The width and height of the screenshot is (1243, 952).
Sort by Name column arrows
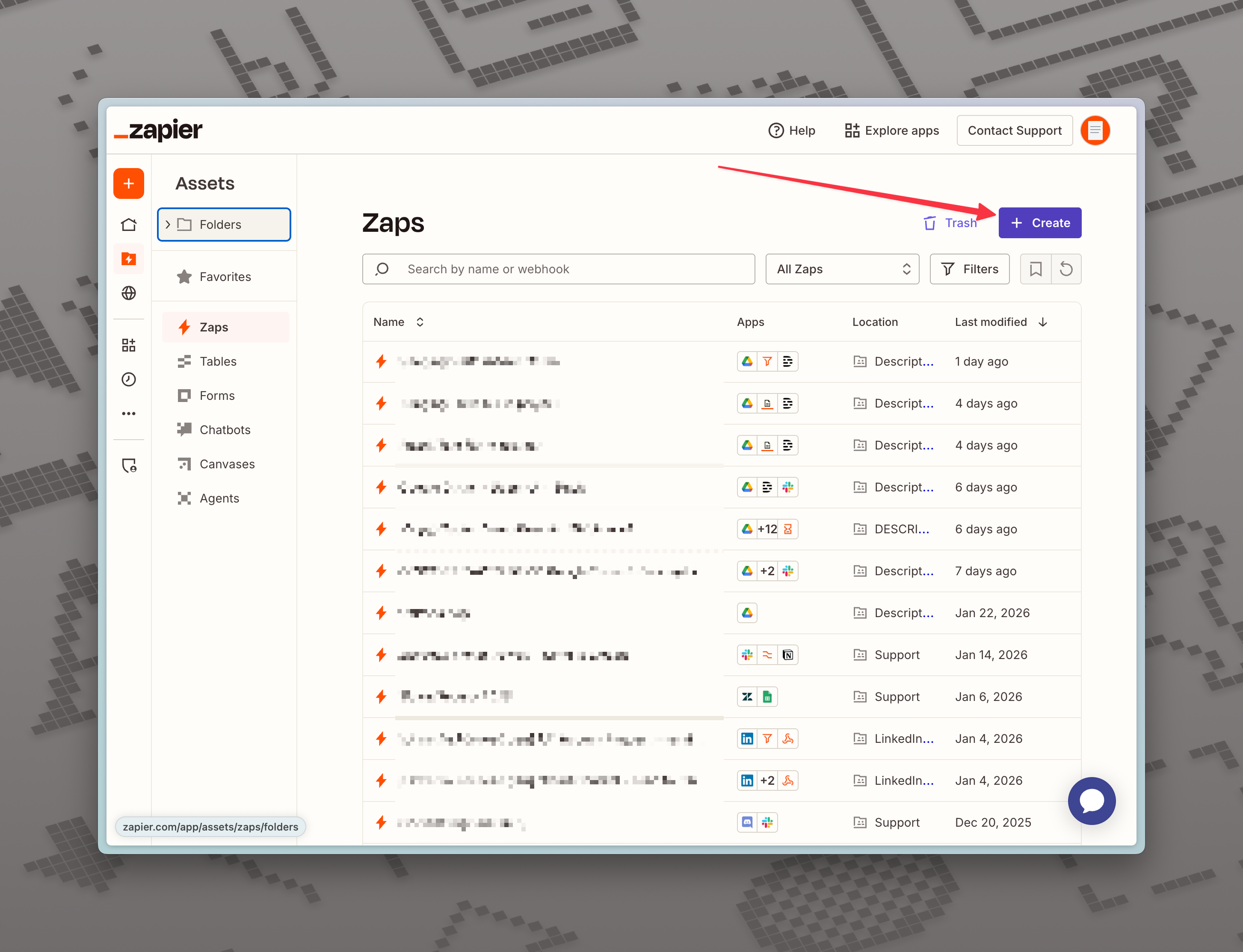pos(420,322)
